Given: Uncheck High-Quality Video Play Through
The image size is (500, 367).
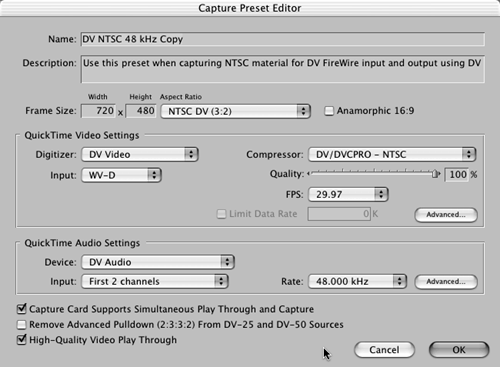Looking at the screenshot, I should pos(22,340).
